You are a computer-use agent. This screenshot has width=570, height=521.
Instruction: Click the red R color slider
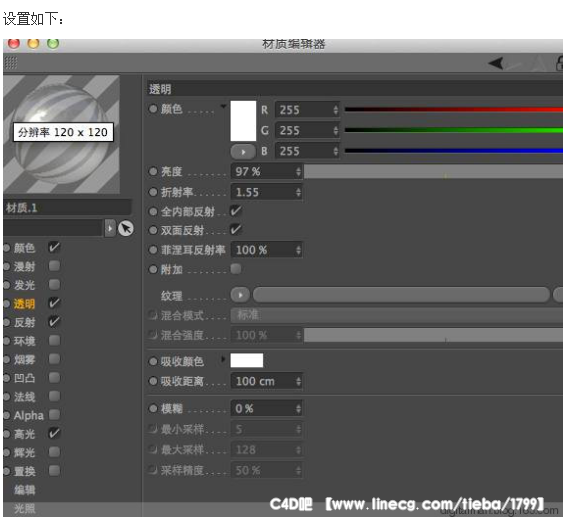click(x=454, y=109)
